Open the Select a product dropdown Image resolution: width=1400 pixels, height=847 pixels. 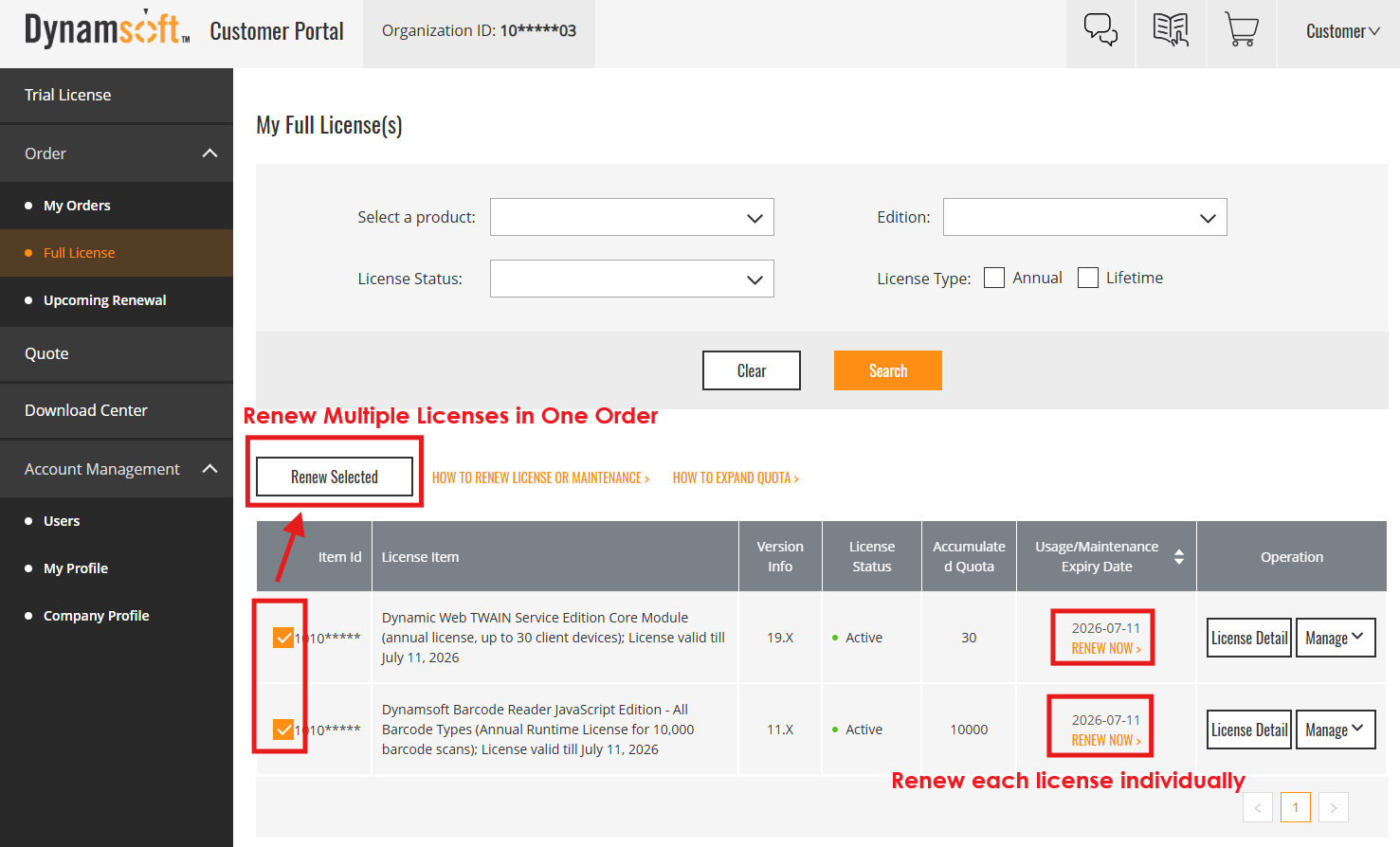[631, 217]
